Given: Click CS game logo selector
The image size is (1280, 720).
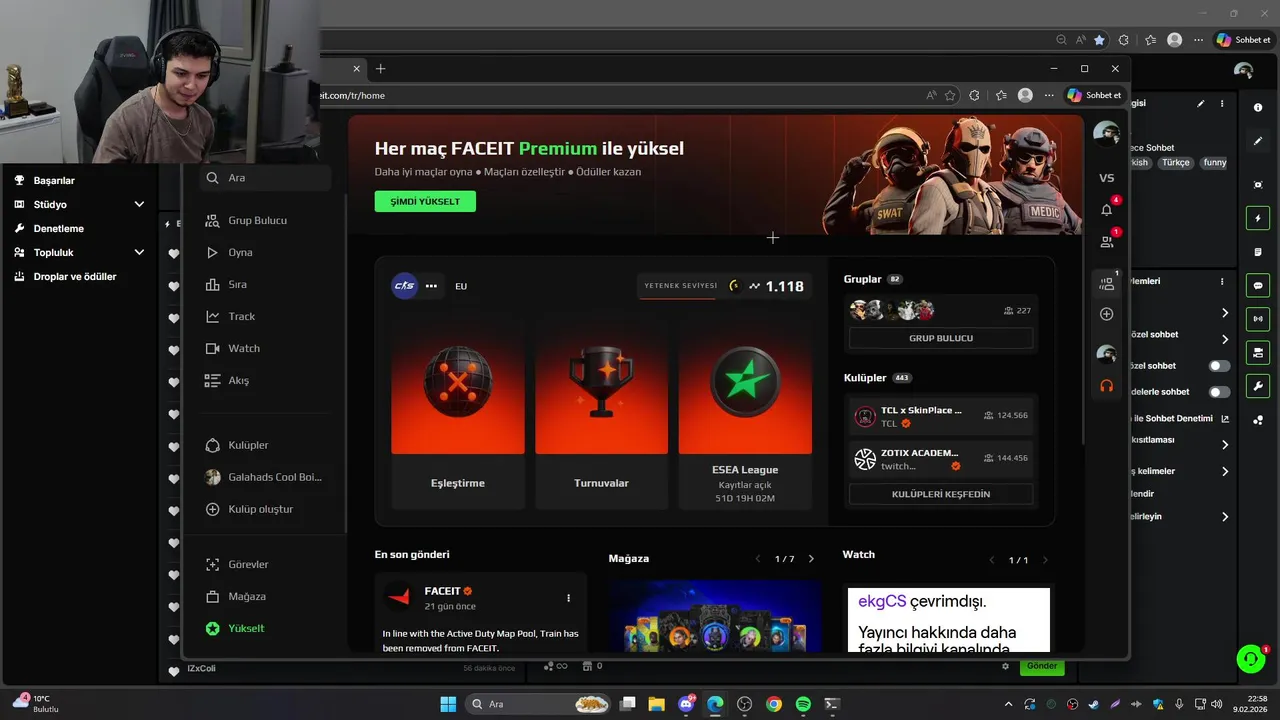Looking at the screenshot, I should (x=404, y=286).
